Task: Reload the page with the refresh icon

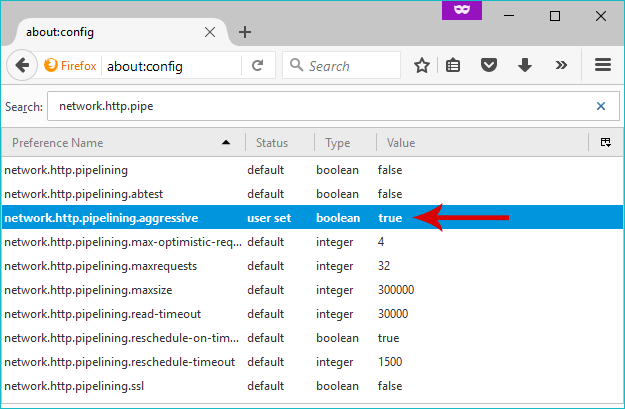Action: pyautogui.click(x=257, y=65)
